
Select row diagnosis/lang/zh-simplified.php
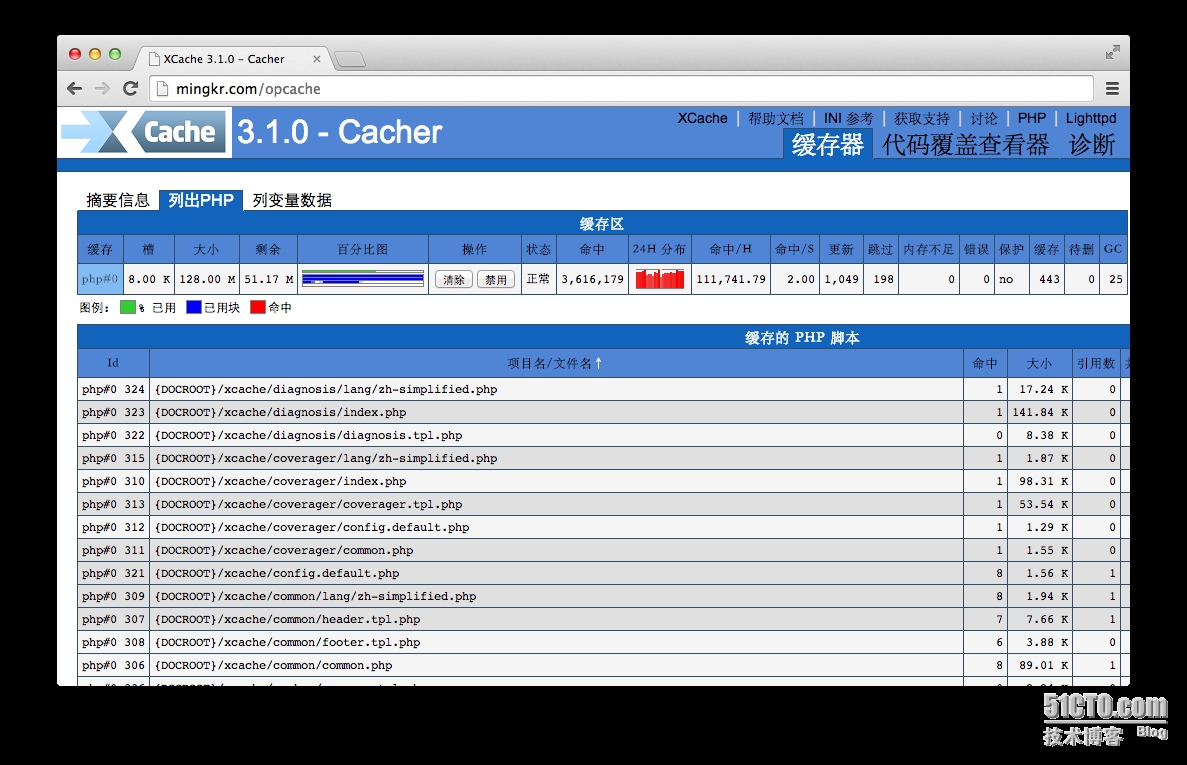point(603,389)
